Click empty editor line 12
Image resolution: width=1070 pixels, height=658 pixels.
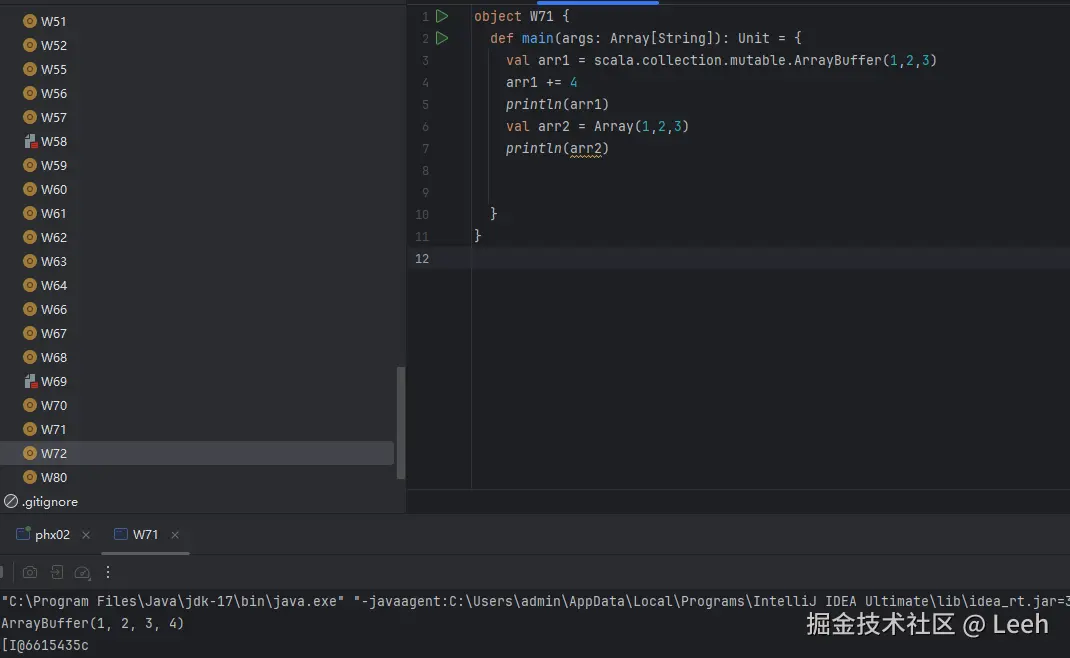[x=770, y=259]
